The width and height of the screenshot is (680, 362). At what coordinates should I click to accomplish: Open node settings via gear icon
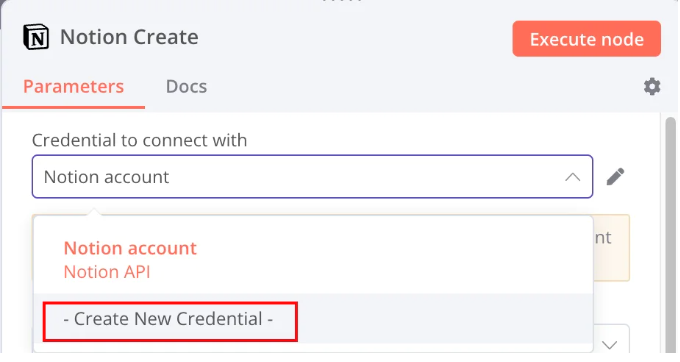(652, 87)
